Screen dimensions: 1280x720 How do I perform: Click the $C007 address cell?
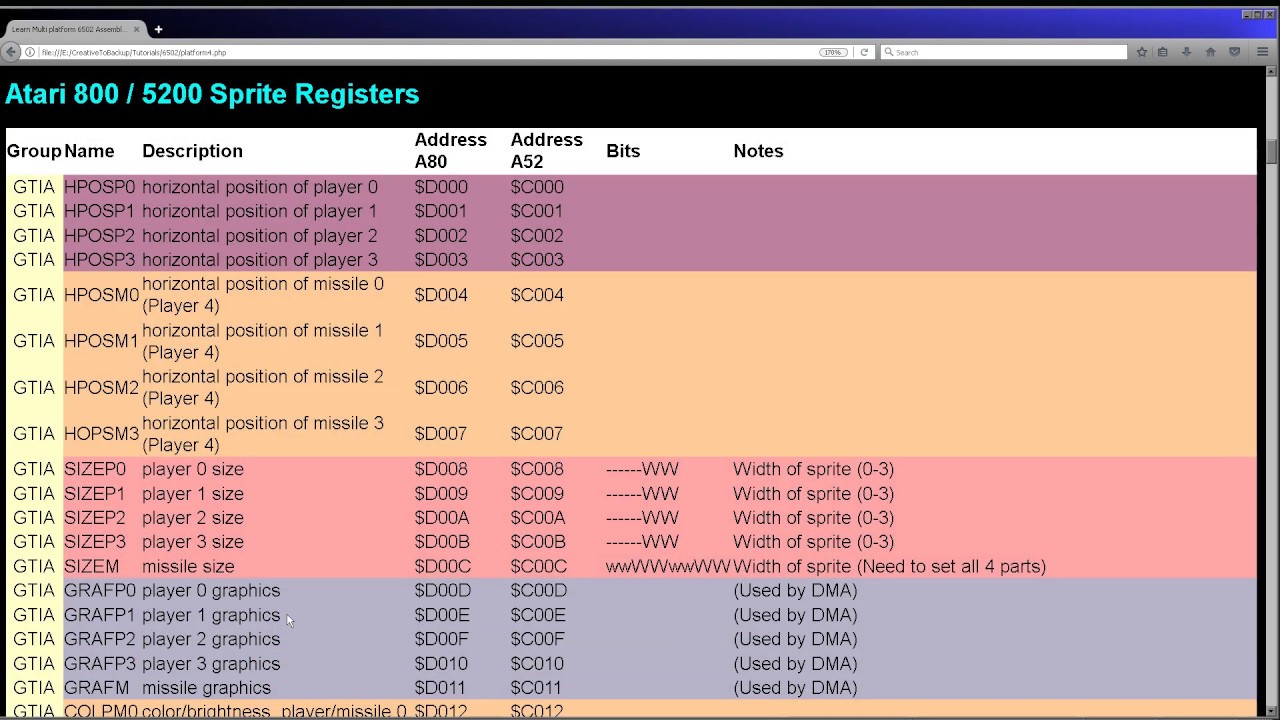tap(537, 434)
